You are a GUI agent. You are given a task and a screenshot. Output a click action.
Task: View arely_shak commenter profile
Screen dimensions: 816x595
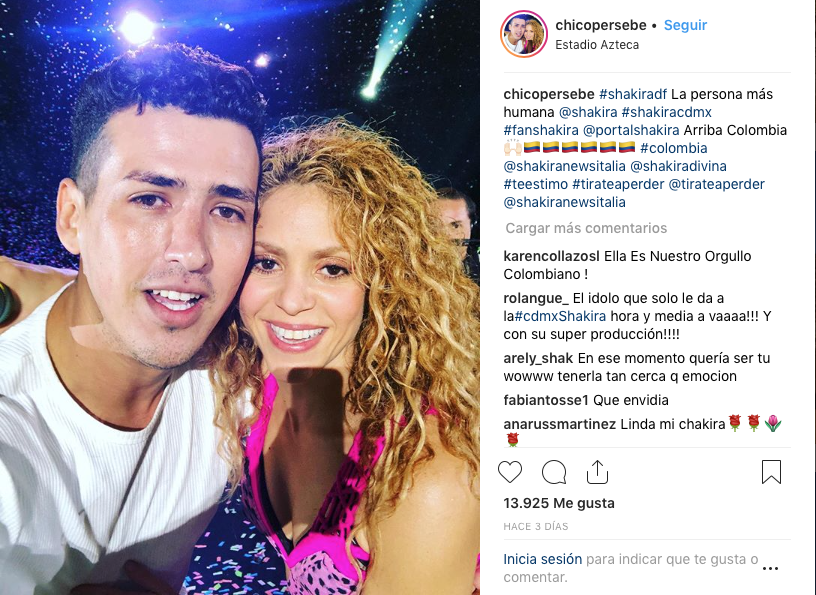point(538,358)
